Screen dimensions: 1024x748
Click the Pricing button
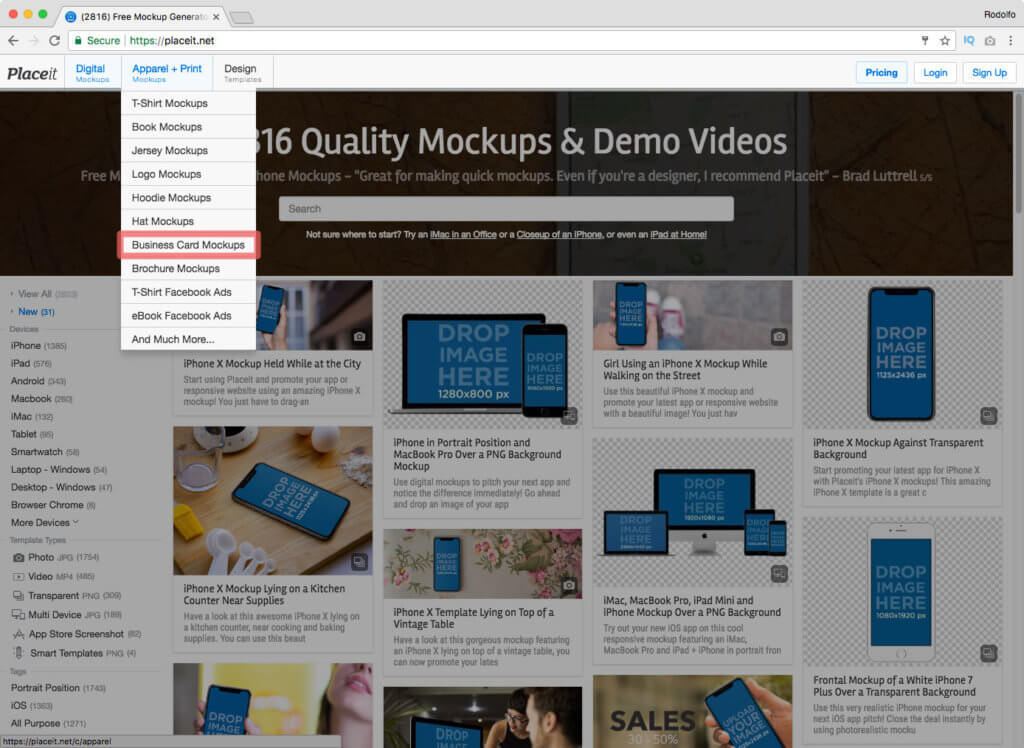[x=881, y=73]
